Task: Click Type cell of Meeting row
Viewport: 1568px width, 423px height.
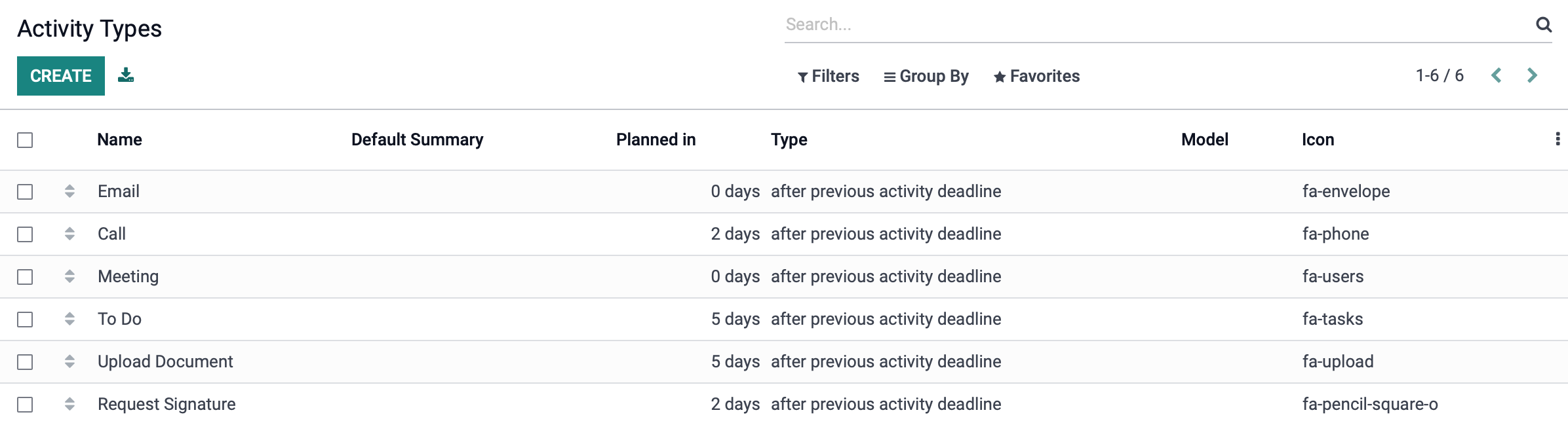Action: [x=886, y=276]
